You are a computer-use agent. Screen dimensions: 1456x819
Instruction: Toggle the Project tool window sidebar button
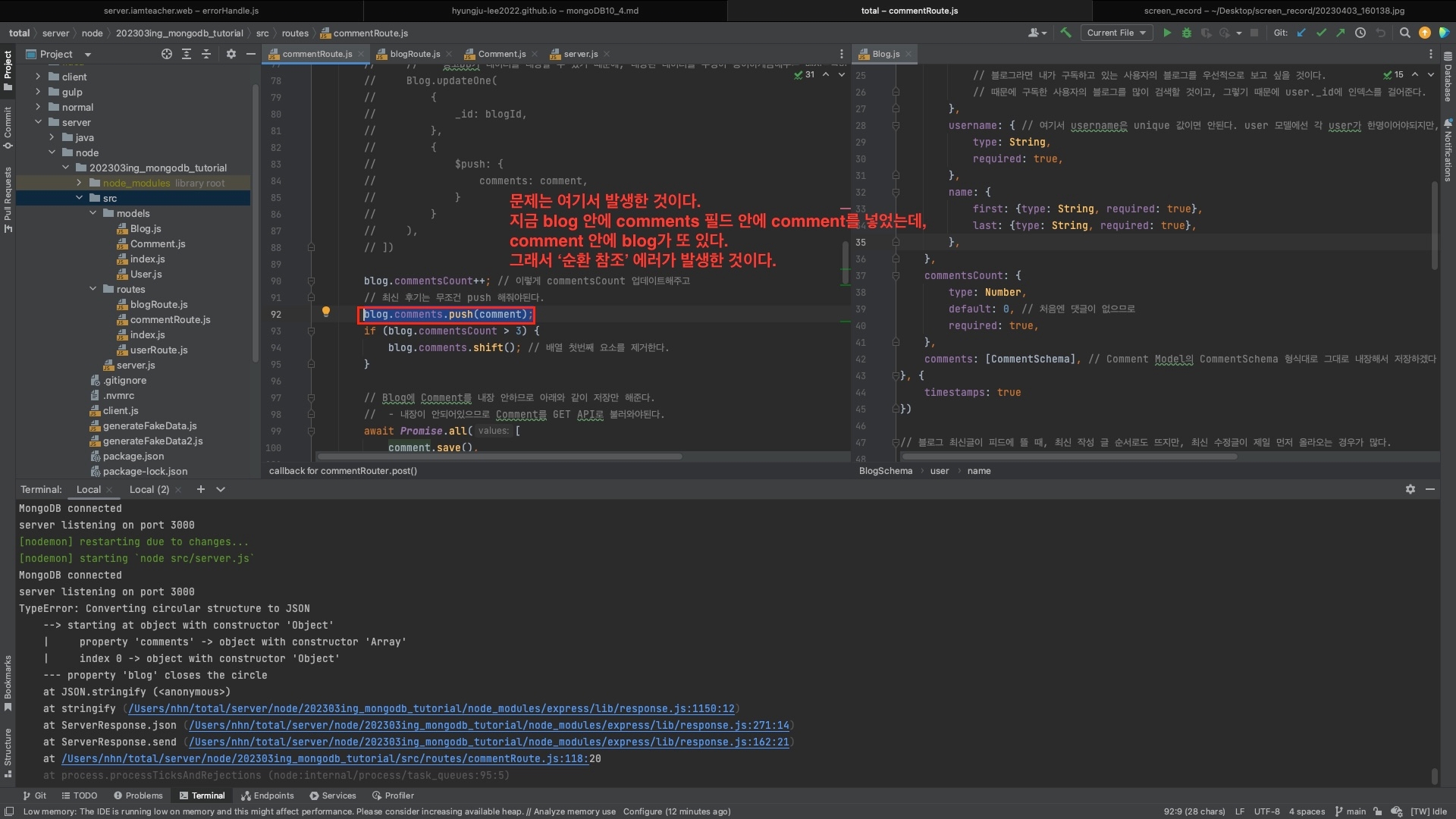point(8,70)
